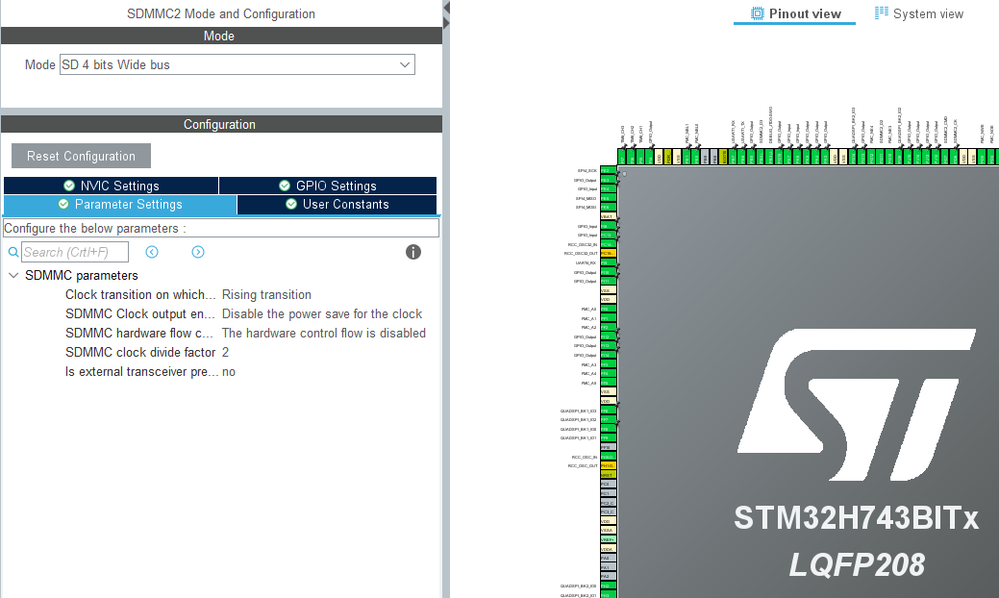This screenshot has height=598, width=999.
Task: Select the NRST reset pin
Action: (x=608, y=475)
